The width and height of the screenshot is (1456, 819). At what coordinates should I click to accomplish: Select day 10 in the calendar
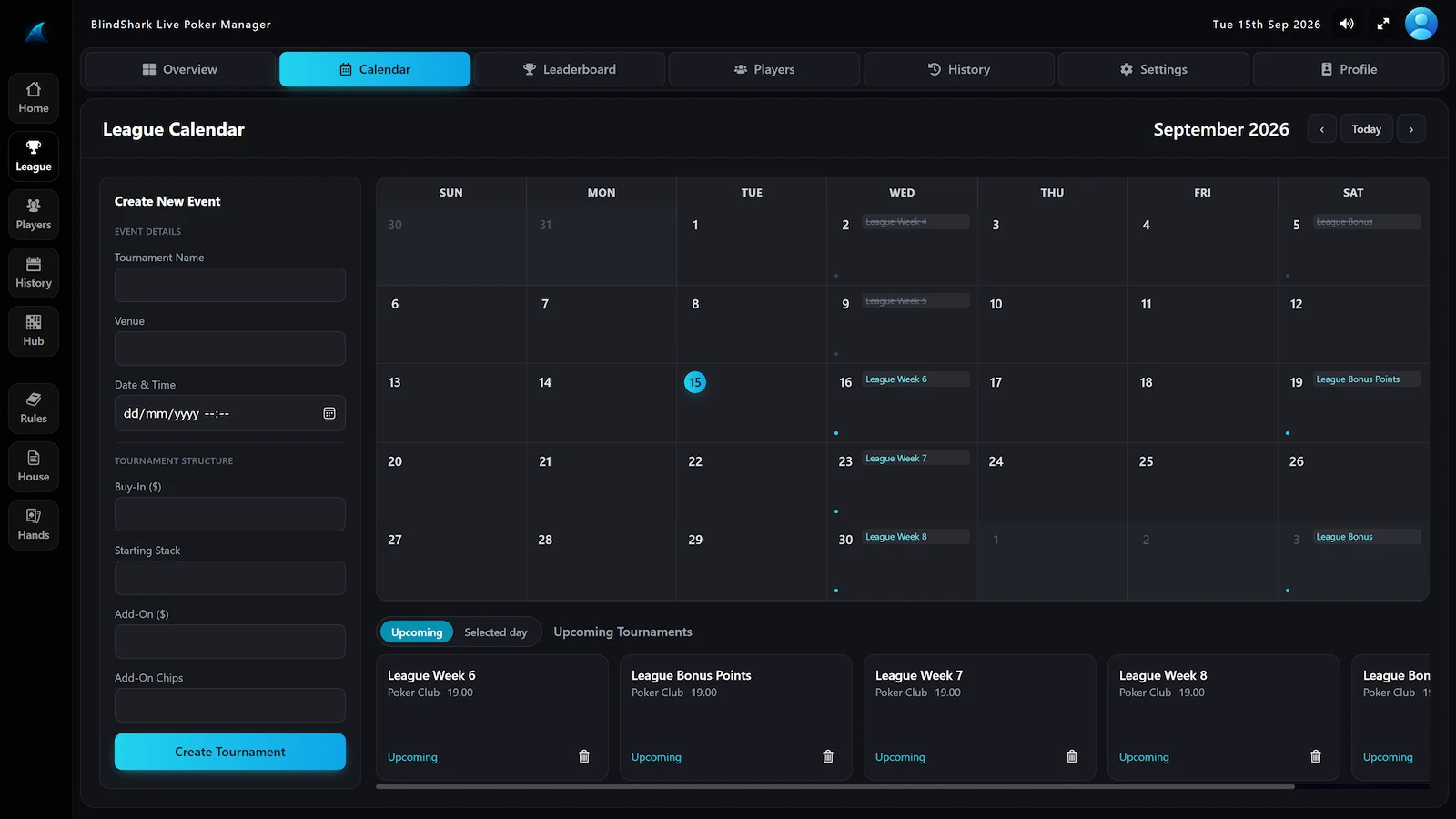[1052, 324]
